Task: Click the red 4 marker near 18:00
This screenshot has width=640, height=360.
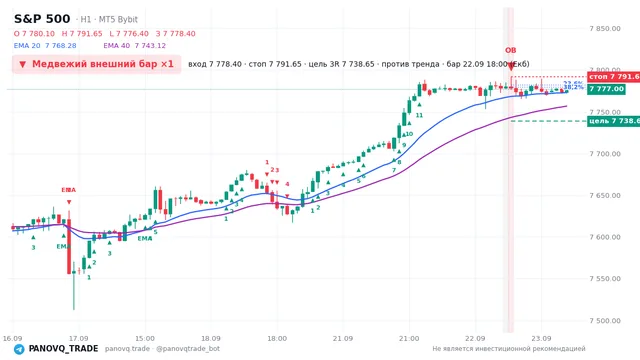Action: coord(287,184)
